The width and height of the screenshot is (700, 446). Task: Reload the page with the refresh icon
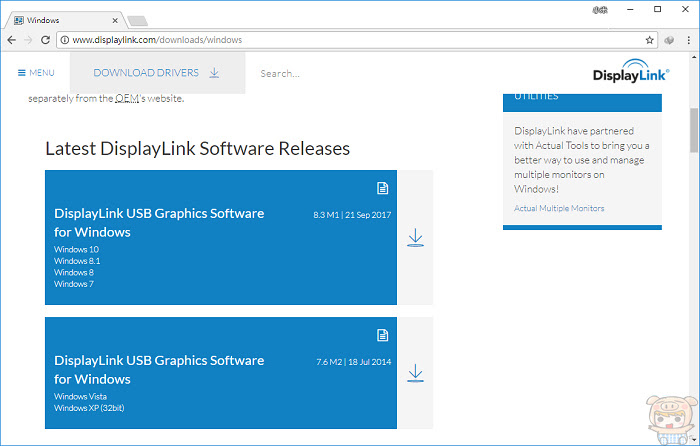[45, 40]
